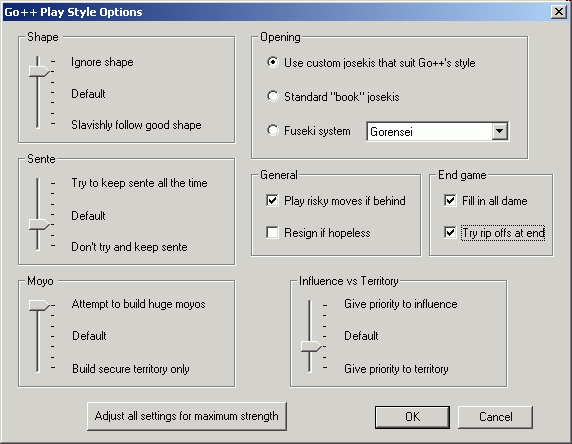The width and height of the screenshot is (572, 444).
Task: Open the Gorensei fuseki dropdown arrow
Action: click(499, 131)
